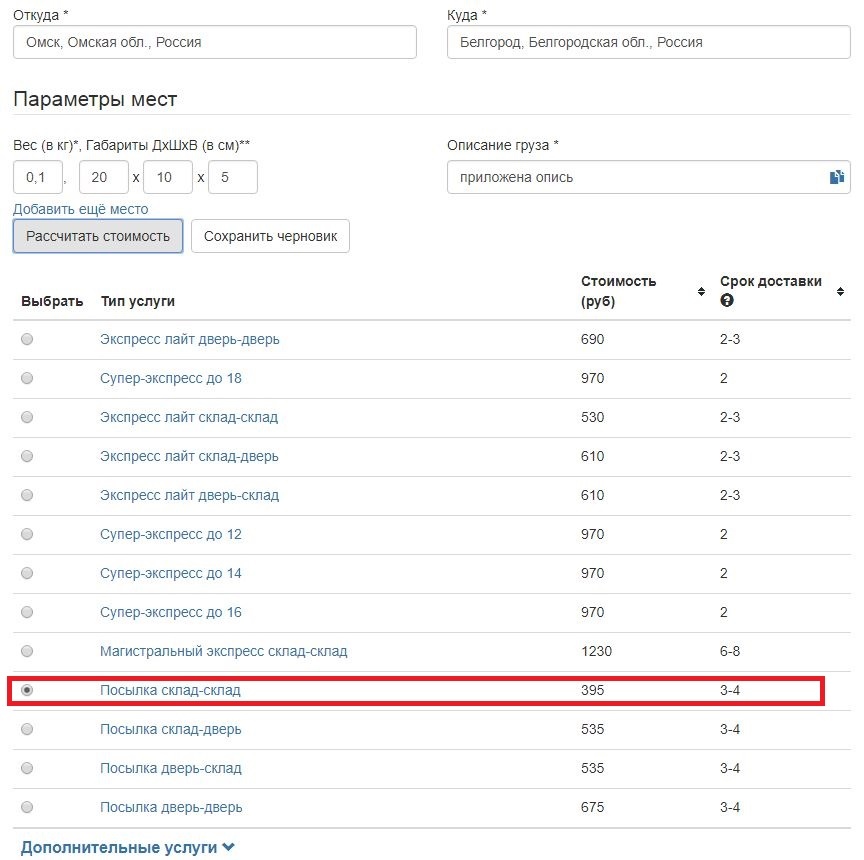
Task: Click the Описание груза text field
Action: tap(635, 177)
